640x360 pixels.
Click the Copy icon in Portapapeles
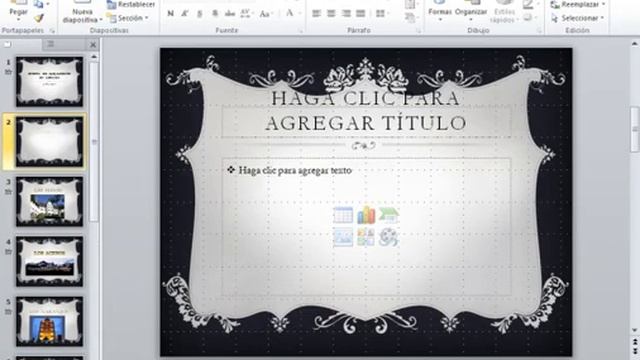tap(38, 4)
